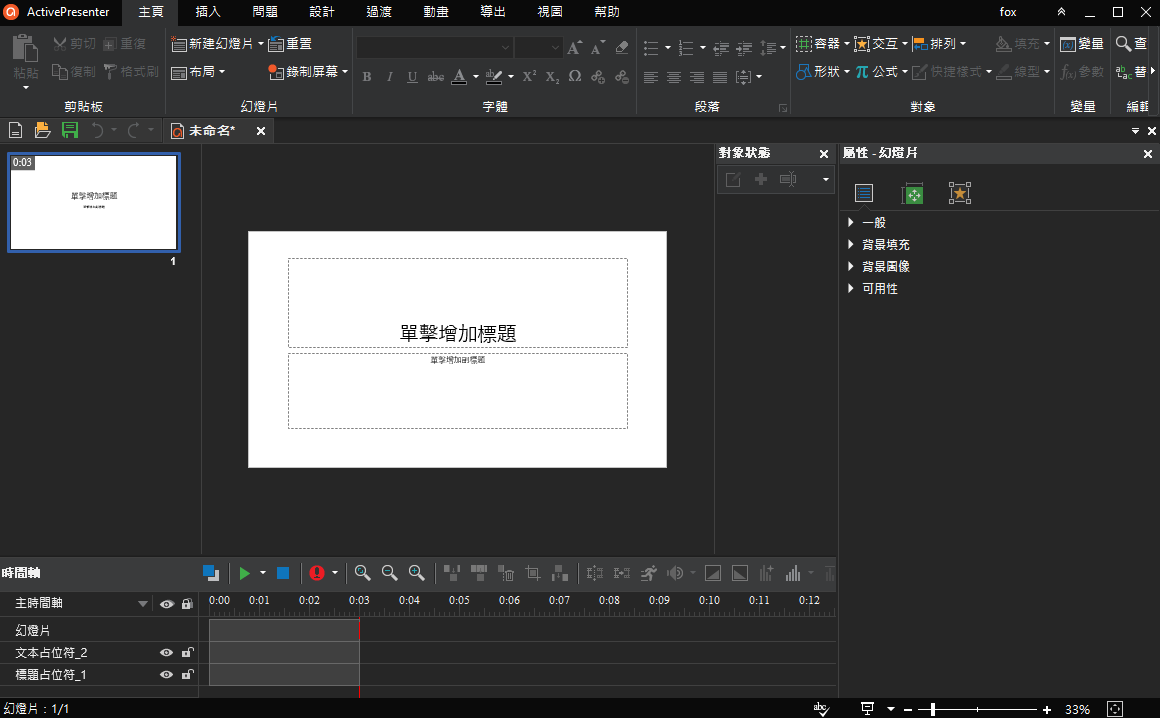Switch to the 問題 ribbon tab
Image resolution: width=1160 pixels, height=718 pixels.
coord(265,12)
